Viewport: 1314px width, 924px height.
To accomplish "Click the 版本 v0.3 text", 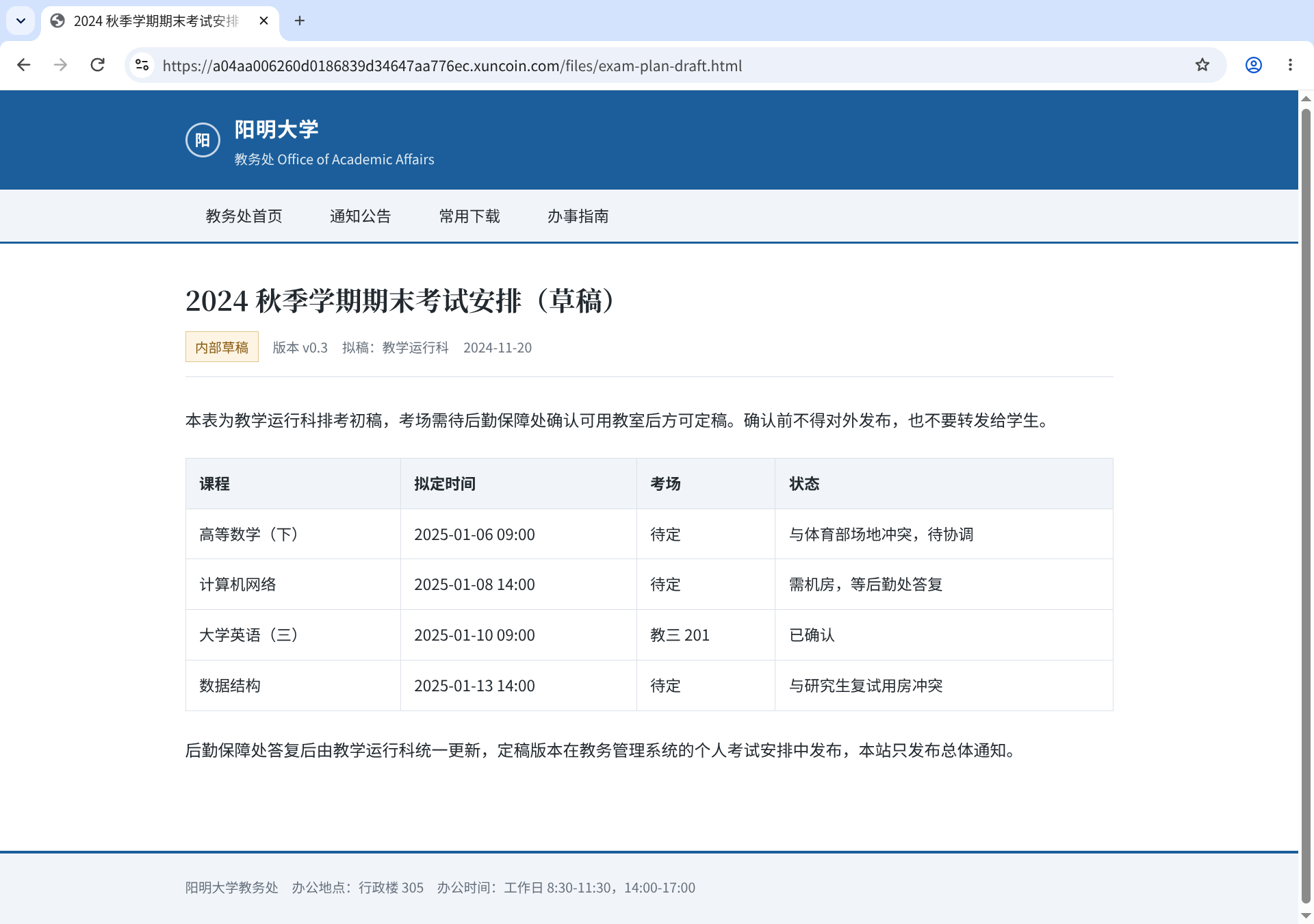I will pyautogui.click(x=300, y=348).
